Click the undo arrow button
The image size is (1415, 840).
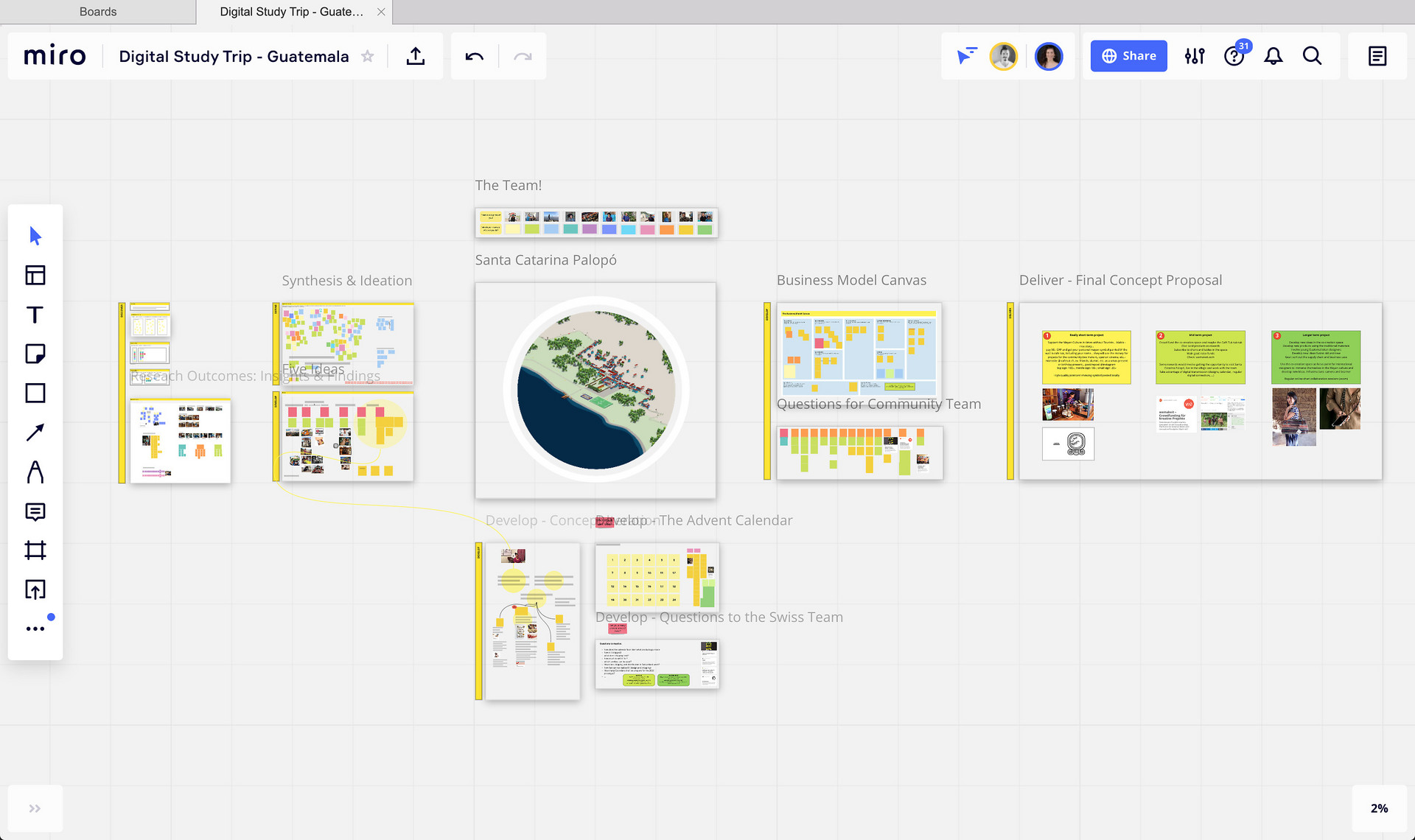(x=475, y=57)
